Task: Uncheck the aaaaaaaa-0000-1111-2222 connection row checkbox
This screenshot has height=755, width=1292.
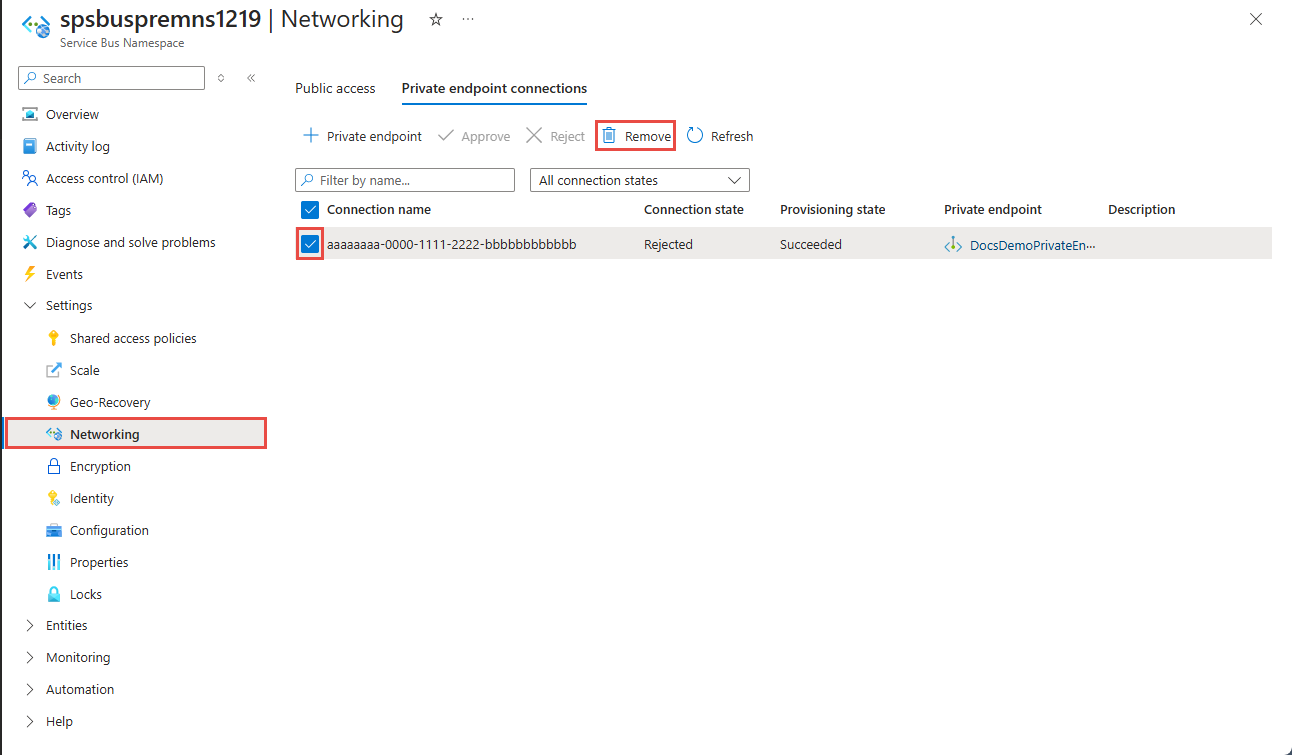Action: click(x=310, y=244)
